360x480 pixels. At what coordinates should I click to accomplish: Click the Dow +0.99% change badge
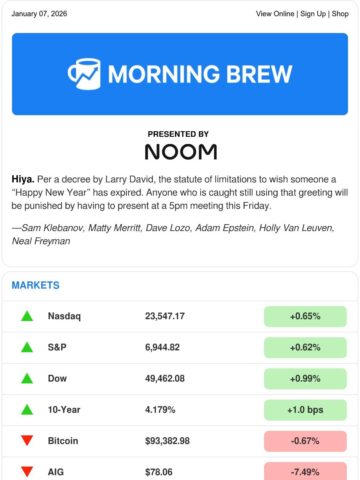pos(305,378)
